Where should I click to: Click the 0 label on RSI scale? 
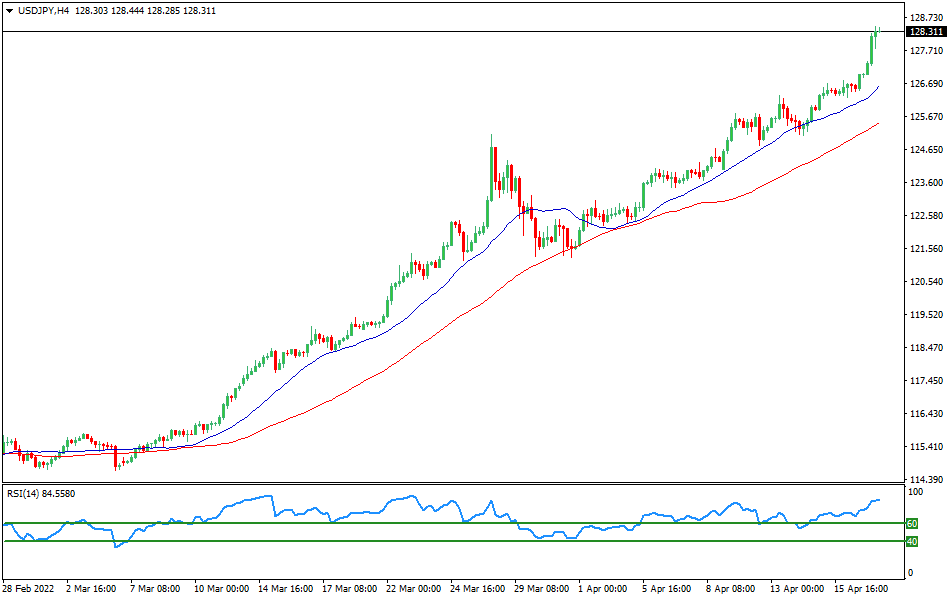pos(909,573)
